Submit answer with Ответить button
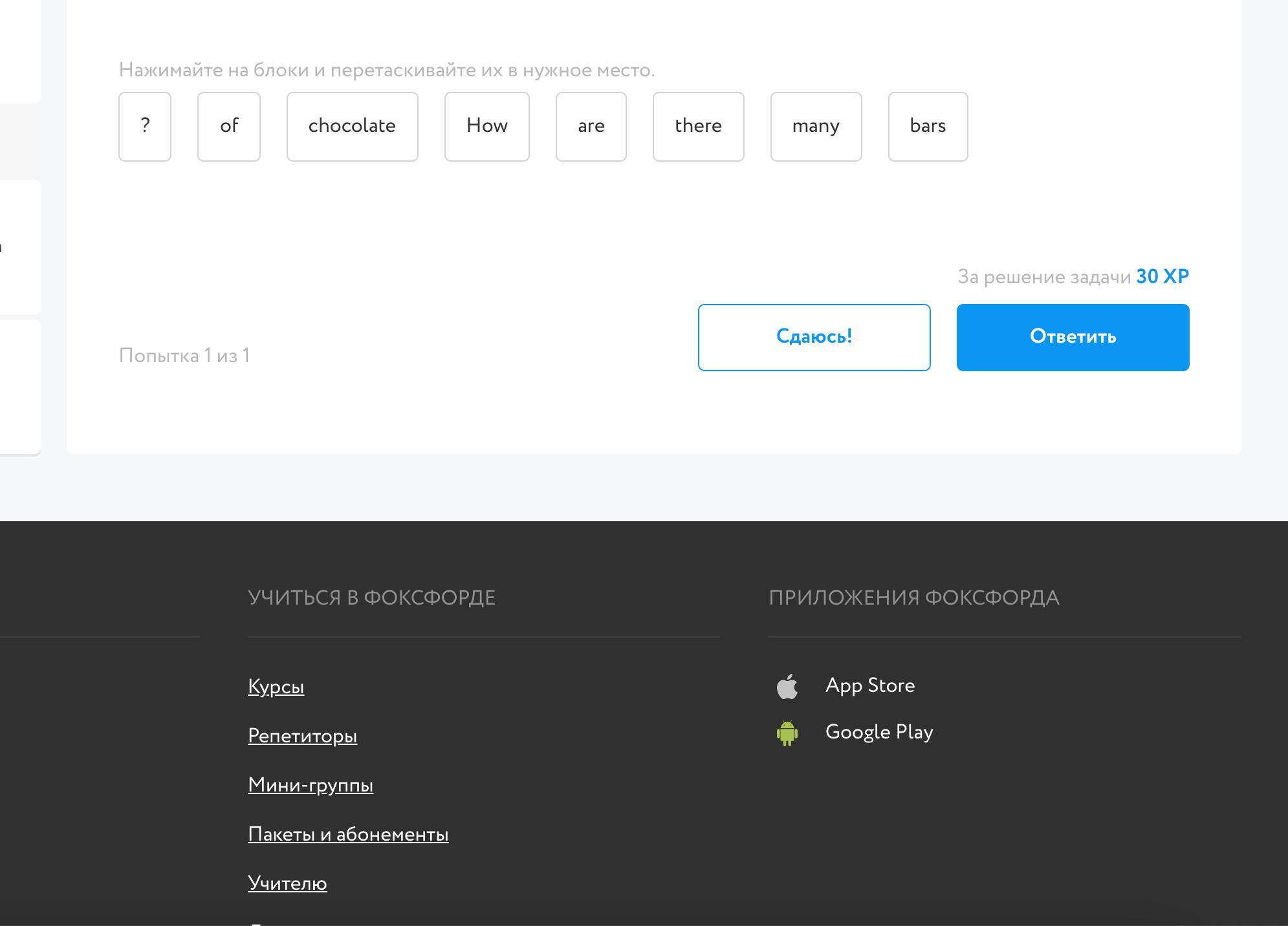 click(x=1073, y=338)
